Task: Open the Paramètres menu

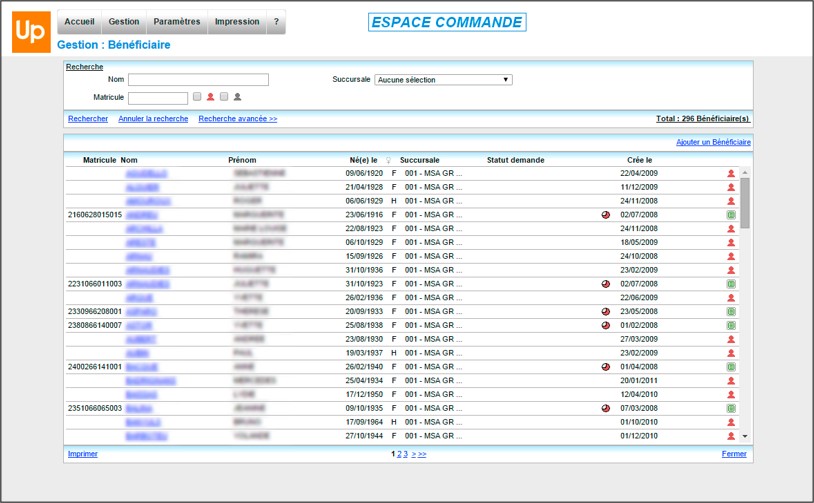Action: point(177,22)
